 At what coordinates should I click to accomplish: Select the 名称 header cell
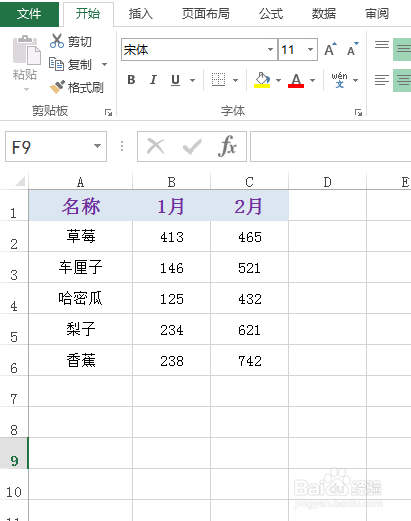point(81,205)
